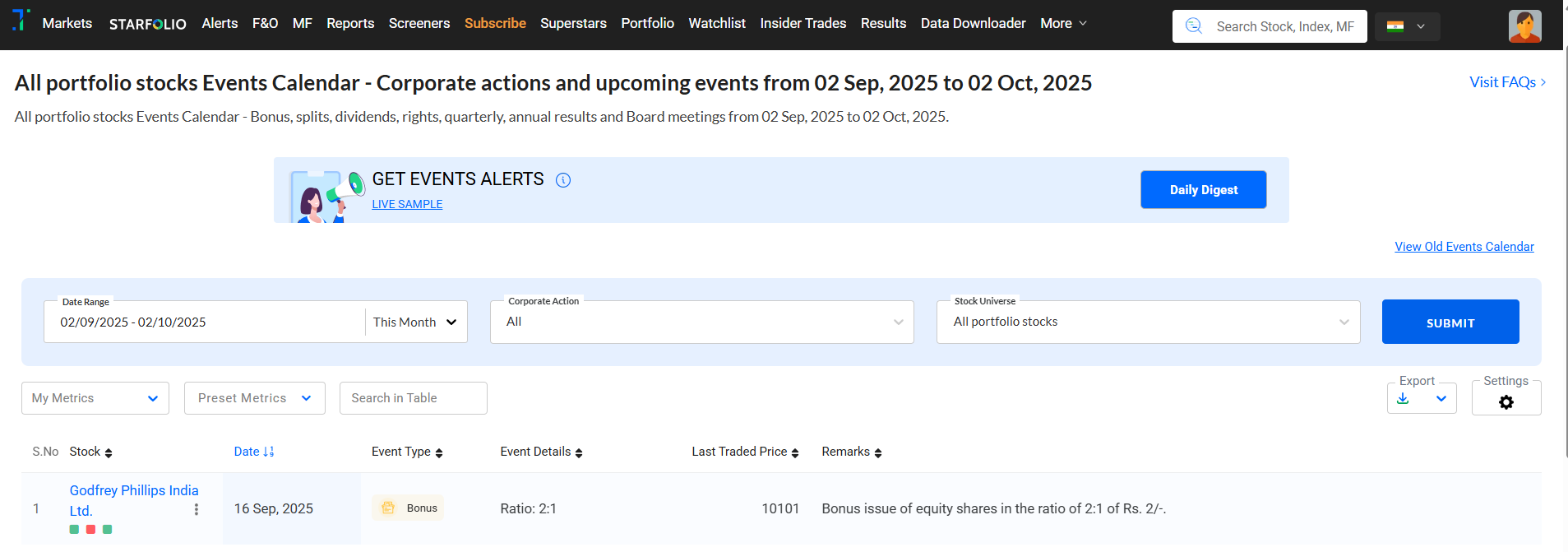The image size is (1568, 552).
Task: Open the Screeners menu
Action: click(419, 24)
